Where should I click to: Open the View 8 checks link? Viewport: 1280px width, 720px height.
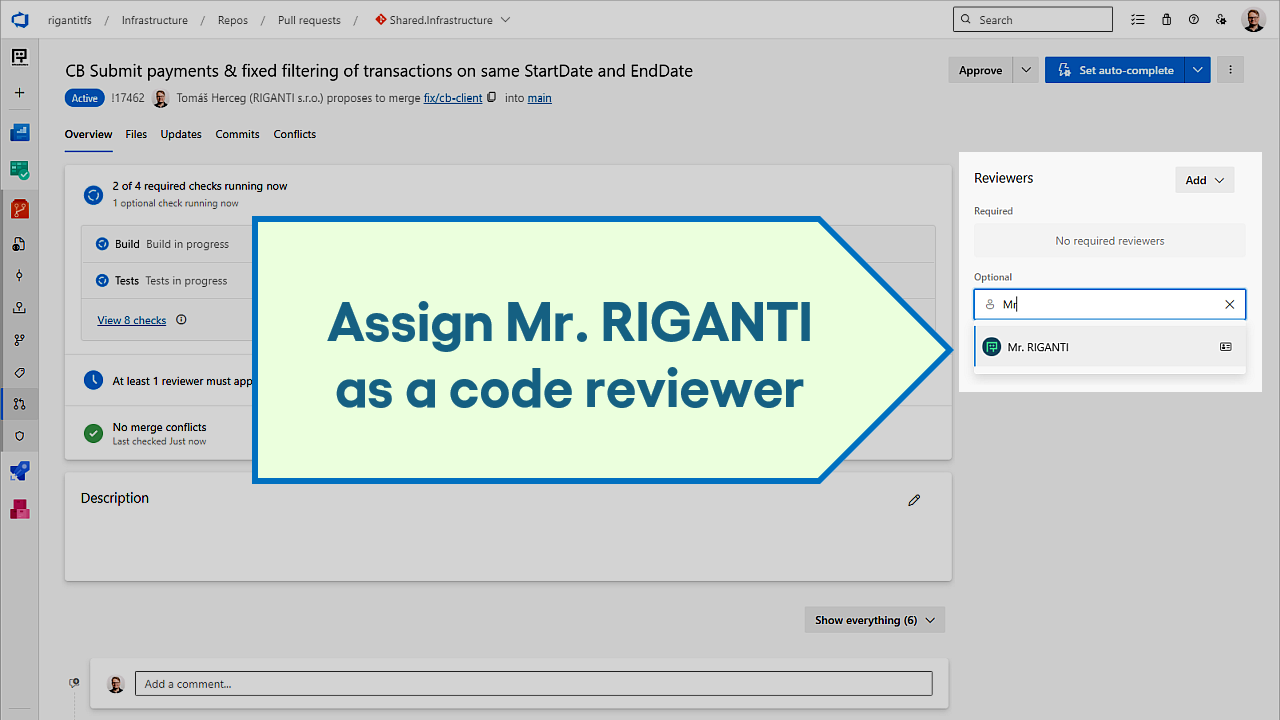[x=131, y=320]
